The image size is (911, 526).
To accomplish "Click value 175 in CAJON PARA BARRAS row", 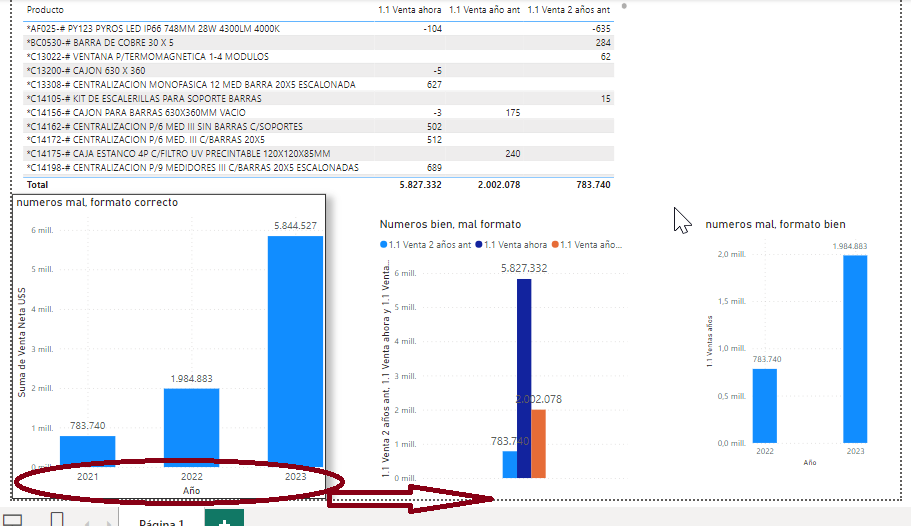I will (x=512, y=112).
